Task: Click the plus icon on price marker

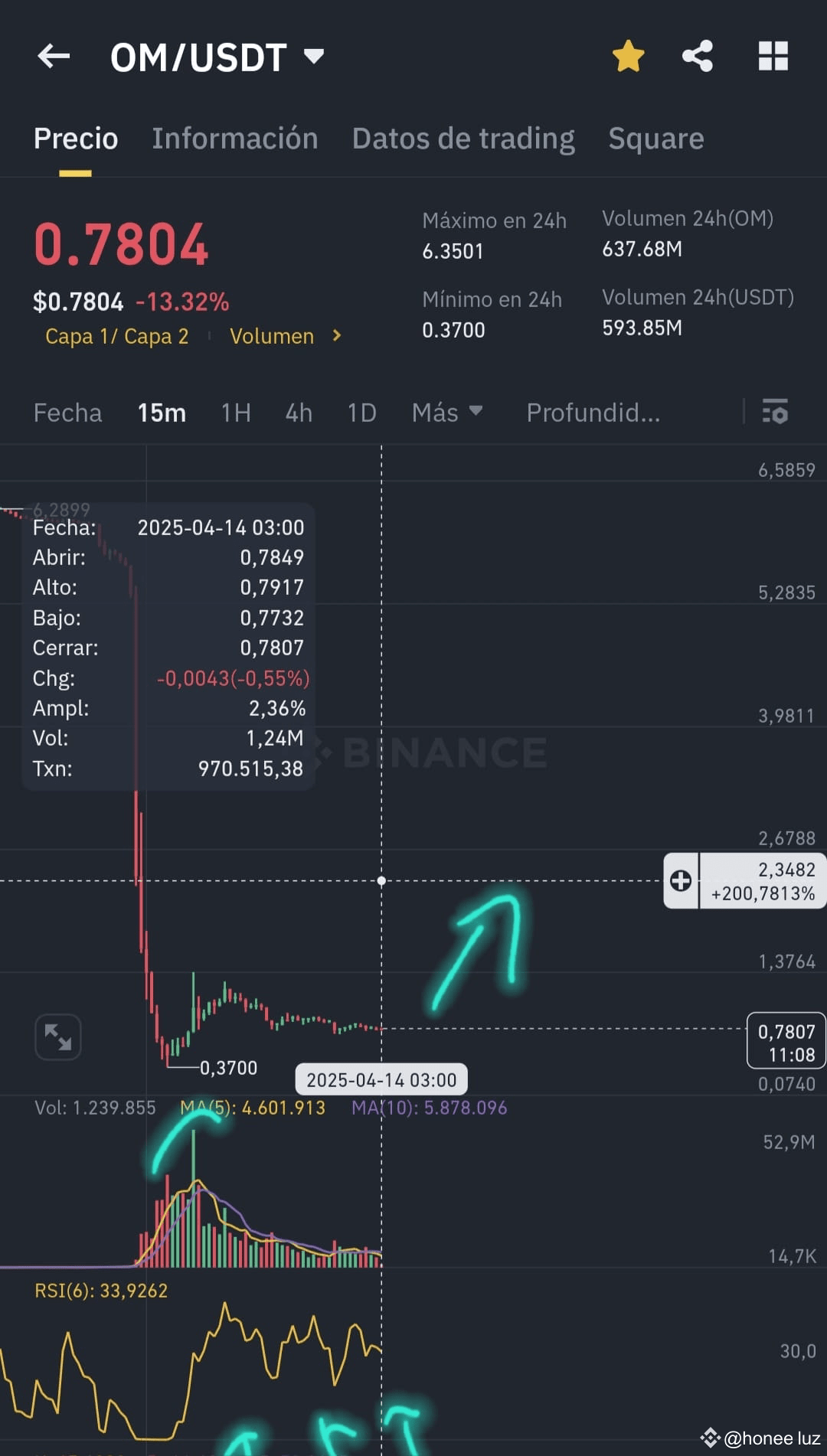Action: point(681,880)
